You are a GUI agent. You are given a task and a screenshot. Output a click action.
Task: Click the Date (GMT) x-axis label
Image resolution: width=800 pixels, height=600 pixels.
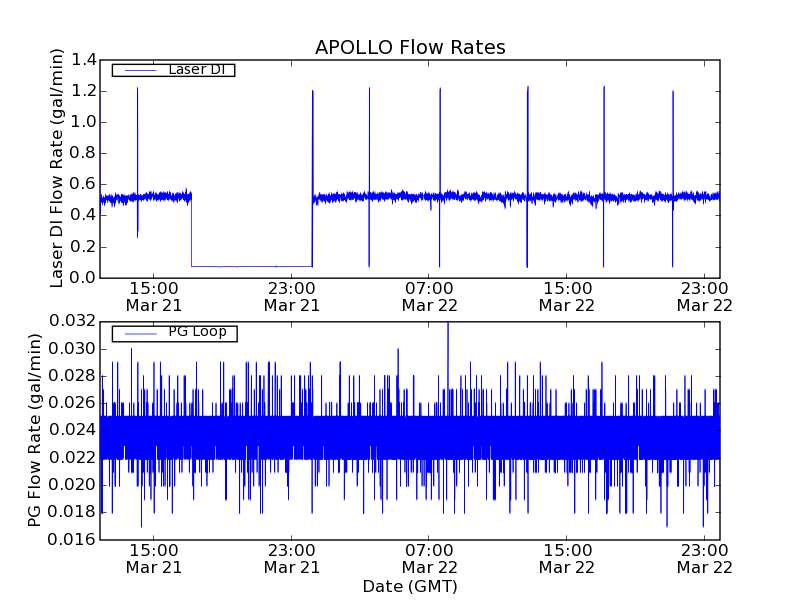[x=410, y=587]
